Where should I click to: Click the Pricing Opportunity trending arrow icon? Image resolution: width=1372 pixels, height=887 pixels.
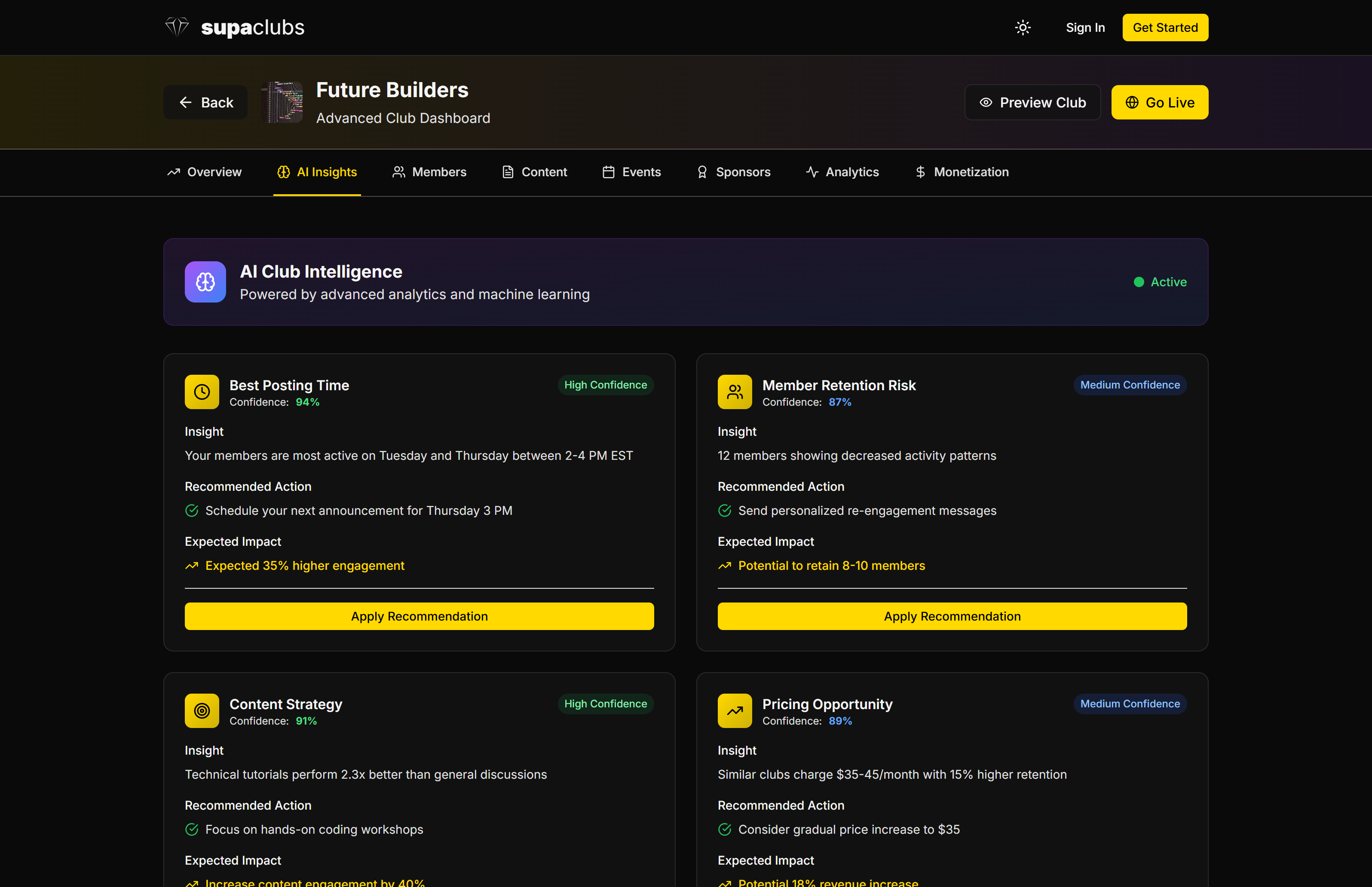735,711
